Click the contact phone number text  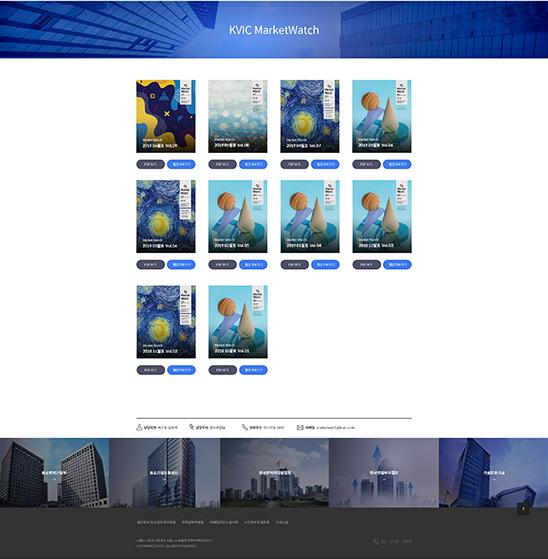pyautogui.click(x=273, y=427)
